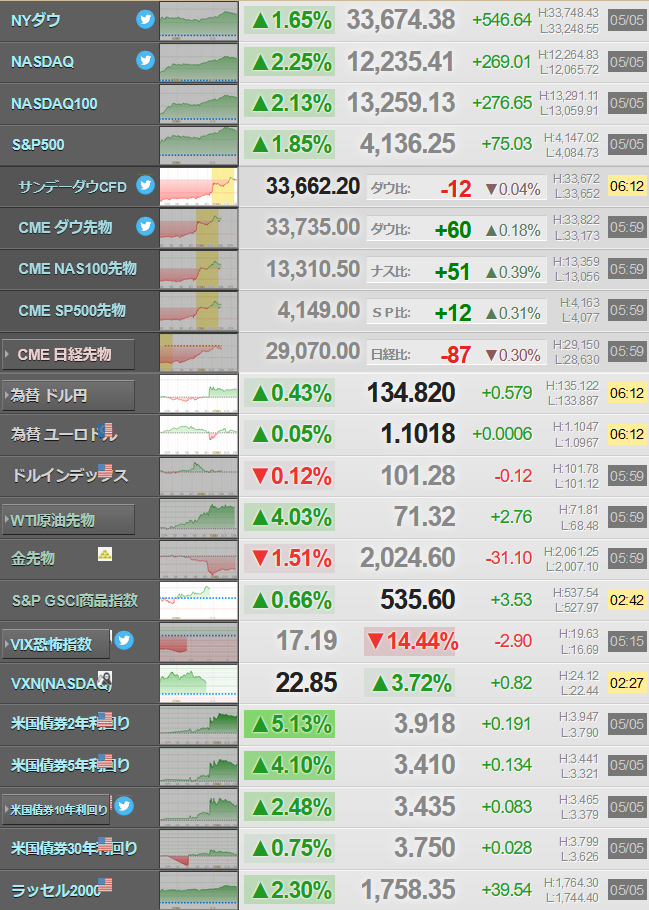Open the ラッセル2000 link
Viewport: 649px width, 910px height.
click(55, 890)
